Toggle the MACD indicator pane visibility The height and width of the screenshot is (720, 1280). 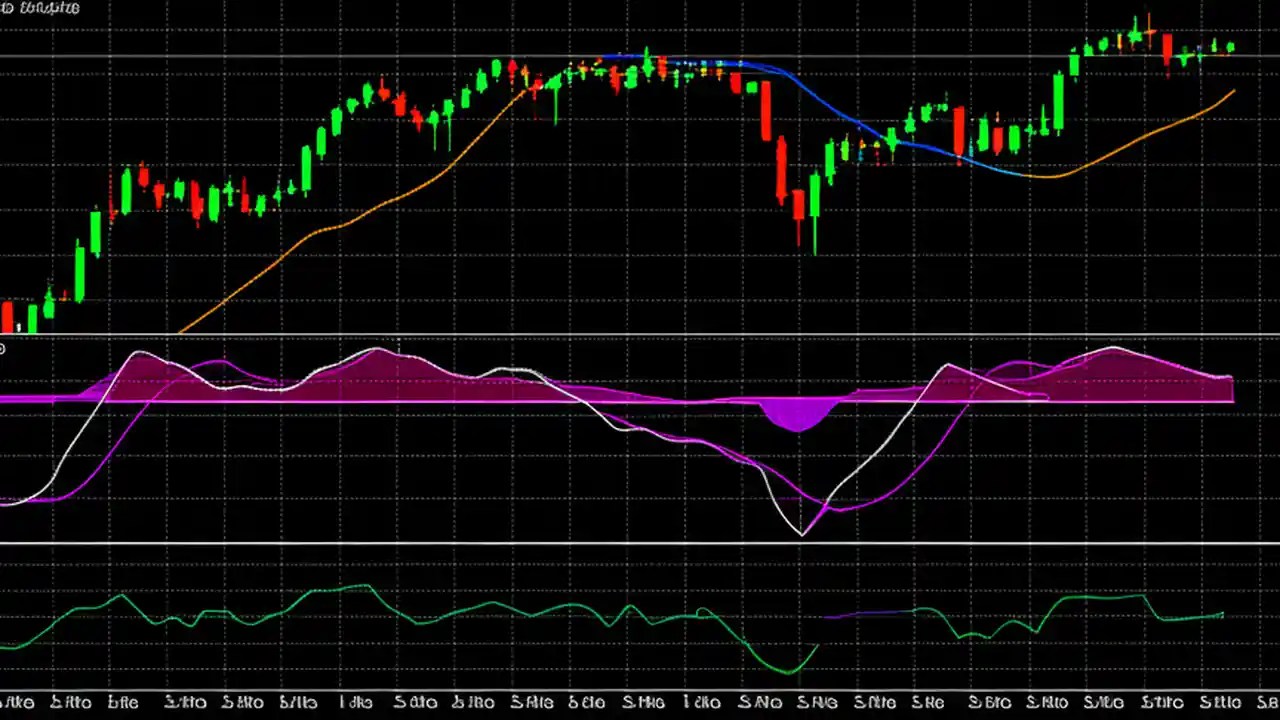[640, 440]
